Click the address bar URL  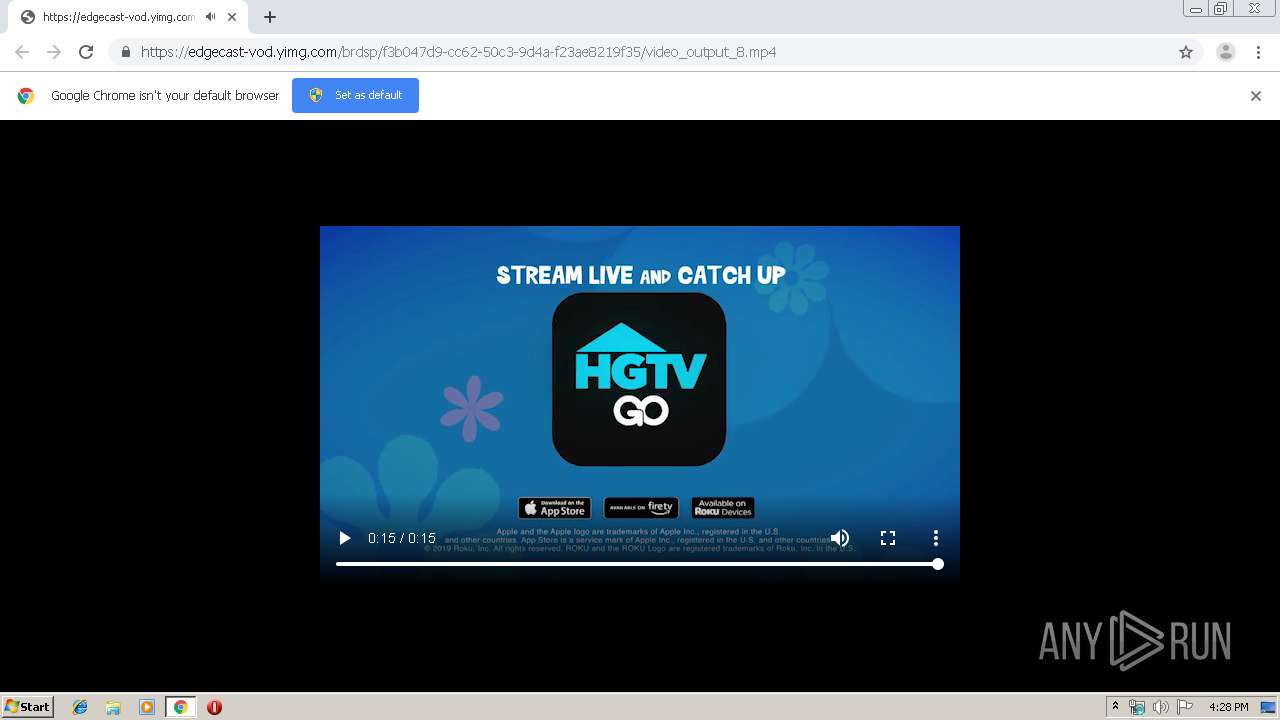pos(458,52)
